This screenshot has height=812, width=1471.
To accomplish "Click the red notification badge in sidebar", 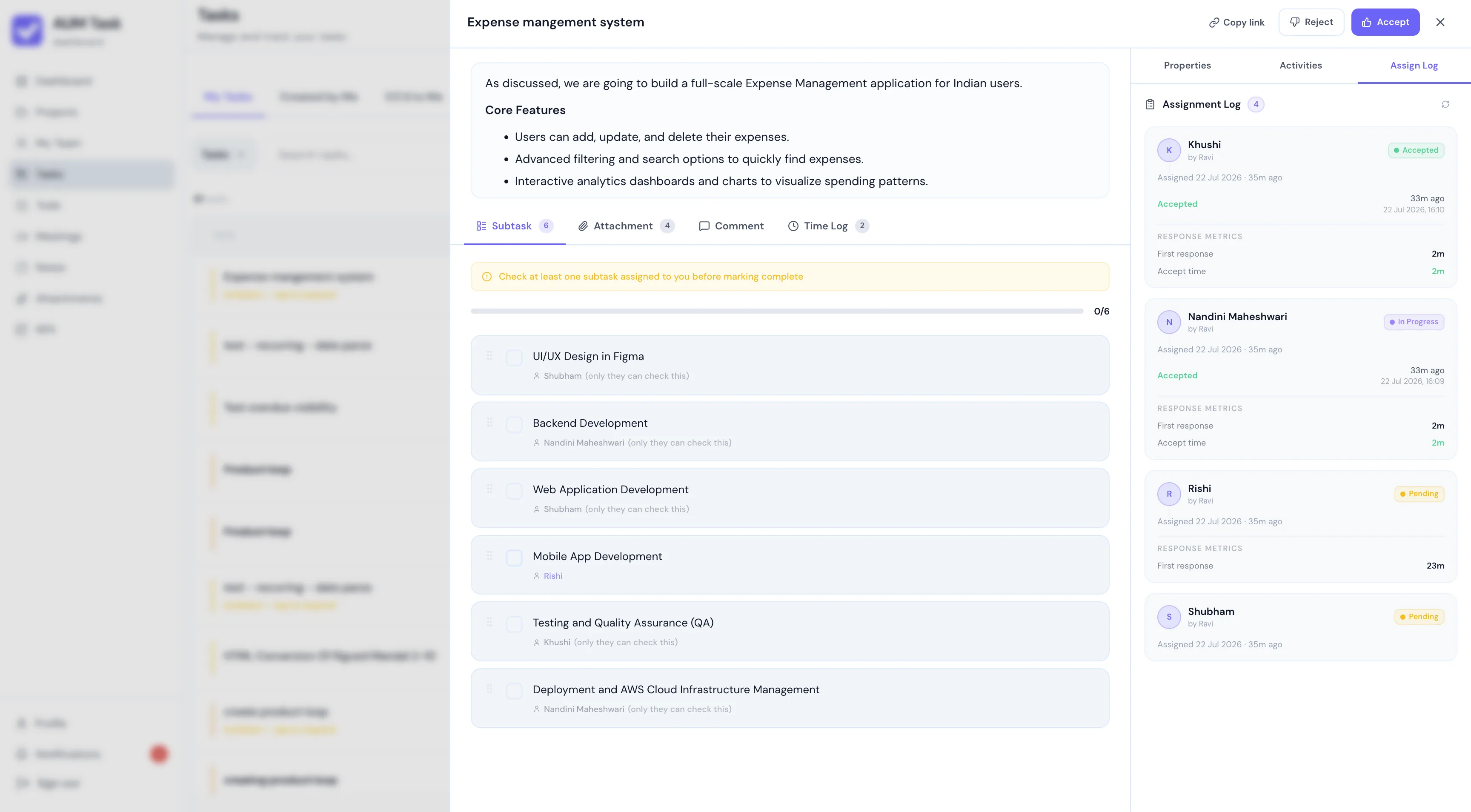I will pyautogui.click(x=159, y=754).
